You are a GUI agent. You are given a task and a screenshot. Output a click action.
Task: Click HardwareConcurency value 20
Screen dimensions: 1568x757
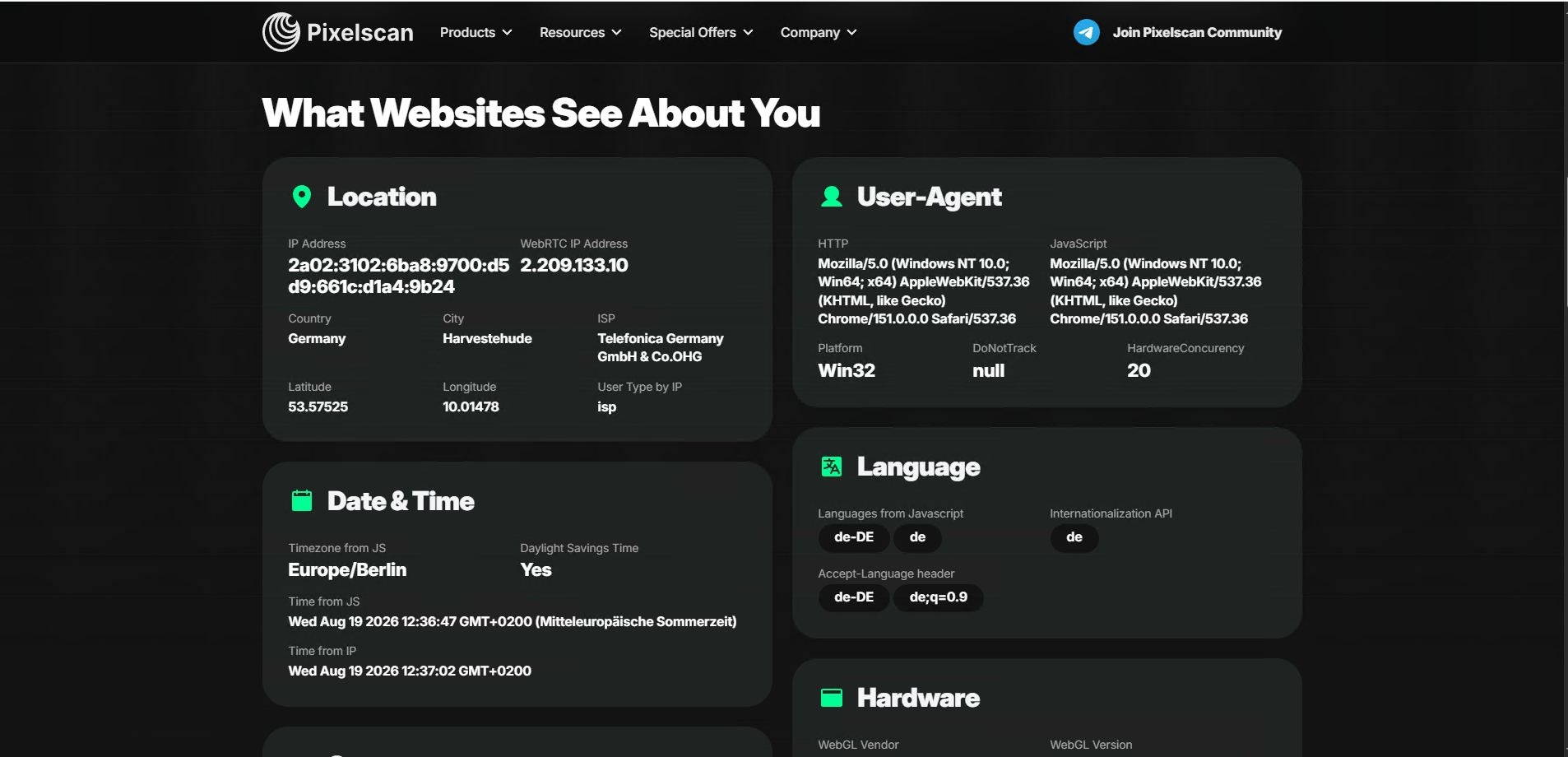[x=1139, y=370]
